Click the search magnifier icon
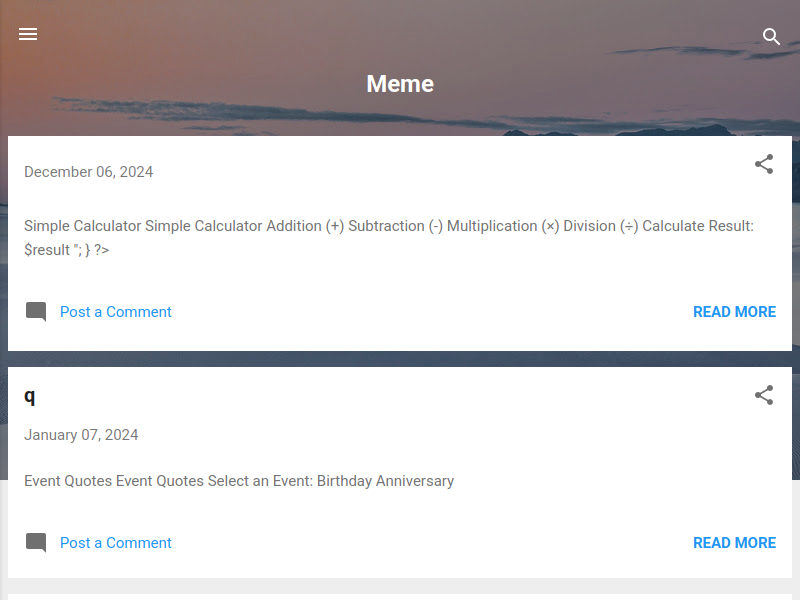Image resolution: width=800 pixels, height=600 pixels. pos(771,37)
